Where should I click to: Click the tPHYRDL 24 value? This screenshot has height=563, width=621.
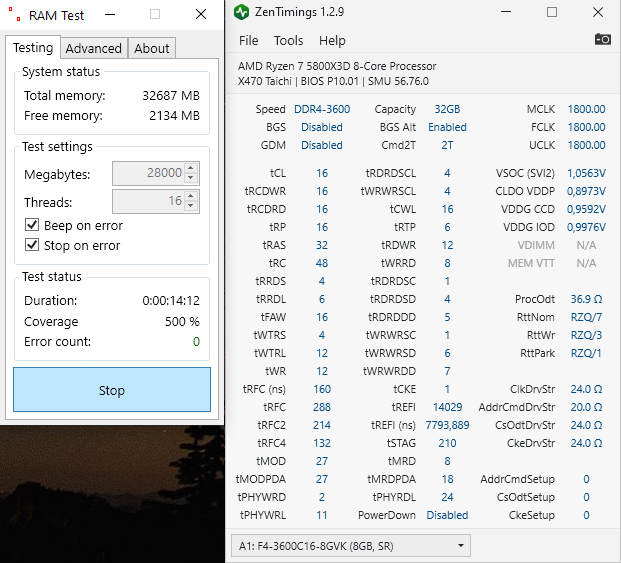coord(447,497)
